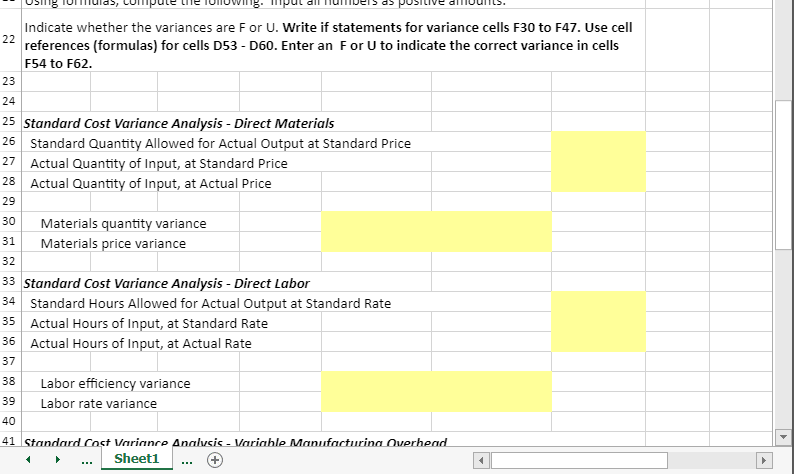Go to previous sheet tab arrow
Screen dimensions: 794x474
pos(28,459)
